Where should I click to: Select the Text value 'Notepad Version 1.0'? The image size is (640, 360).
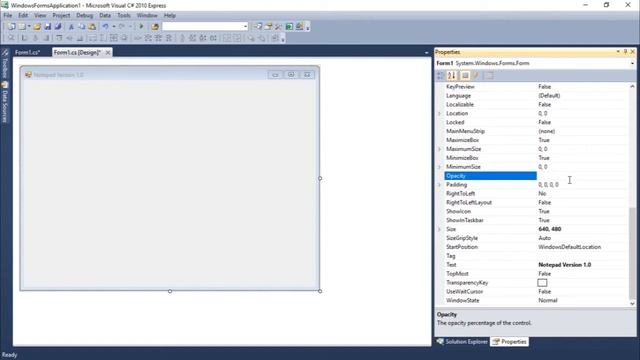564,265
